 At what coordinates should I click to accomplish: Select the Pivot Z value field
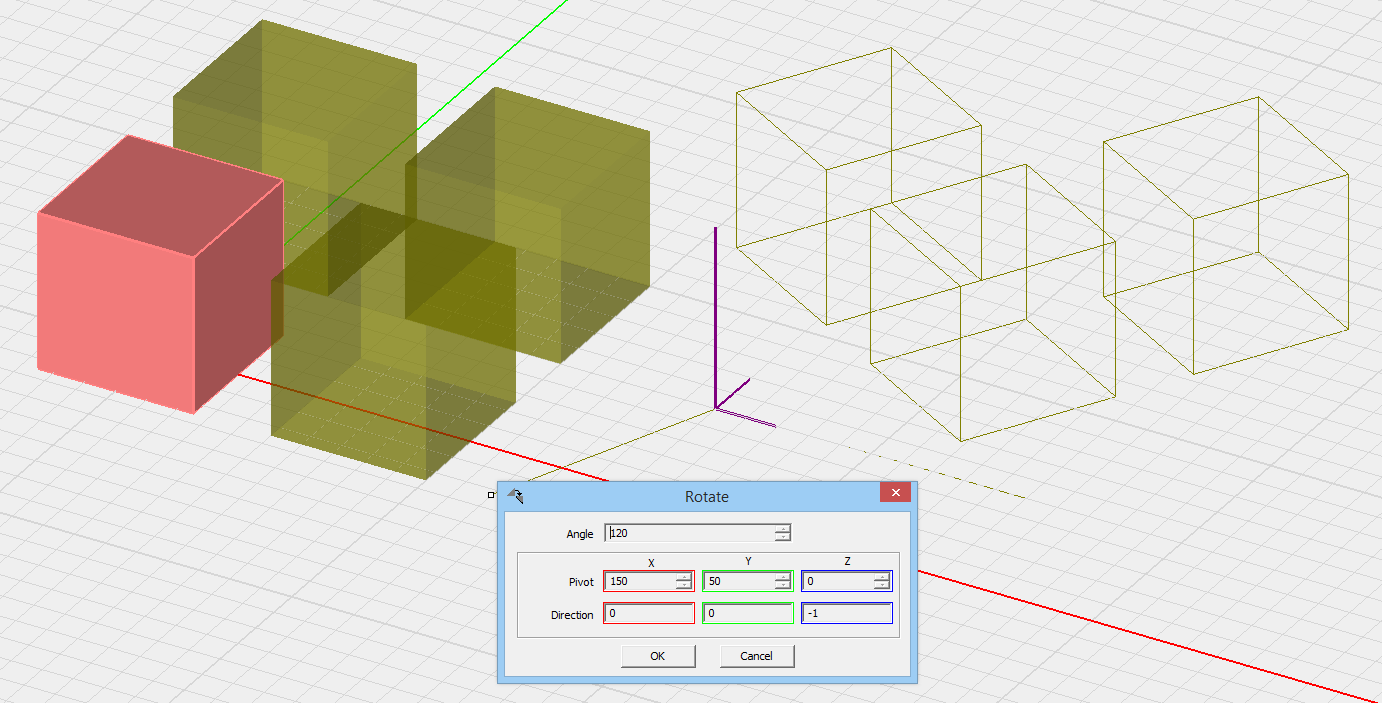pos(837,582)
